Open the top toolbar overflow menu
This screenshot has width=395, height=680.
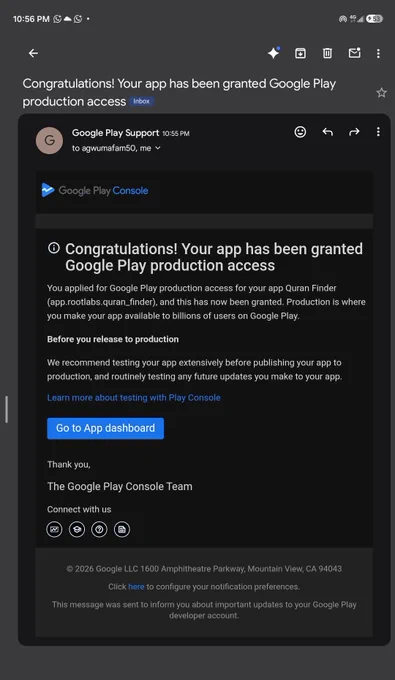click(x=379, y=53)
